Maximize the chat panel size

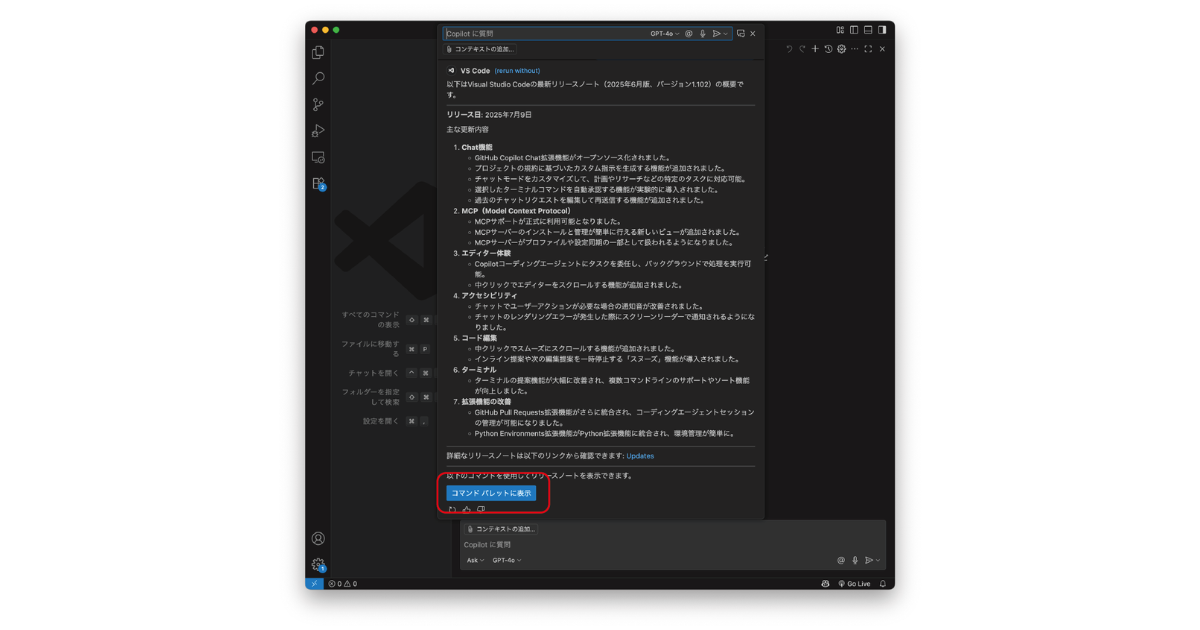[868, 49]
